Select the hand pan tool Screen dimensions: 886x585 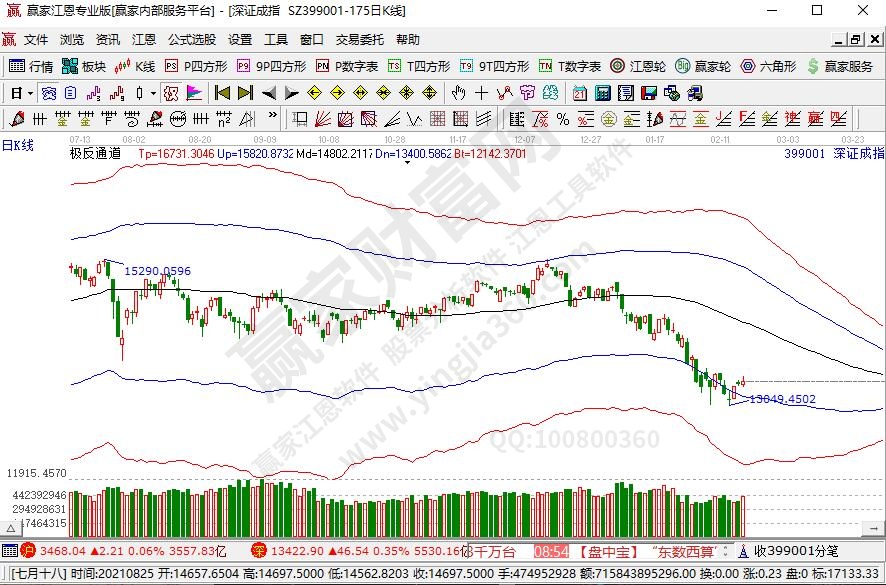click(459, 93)
